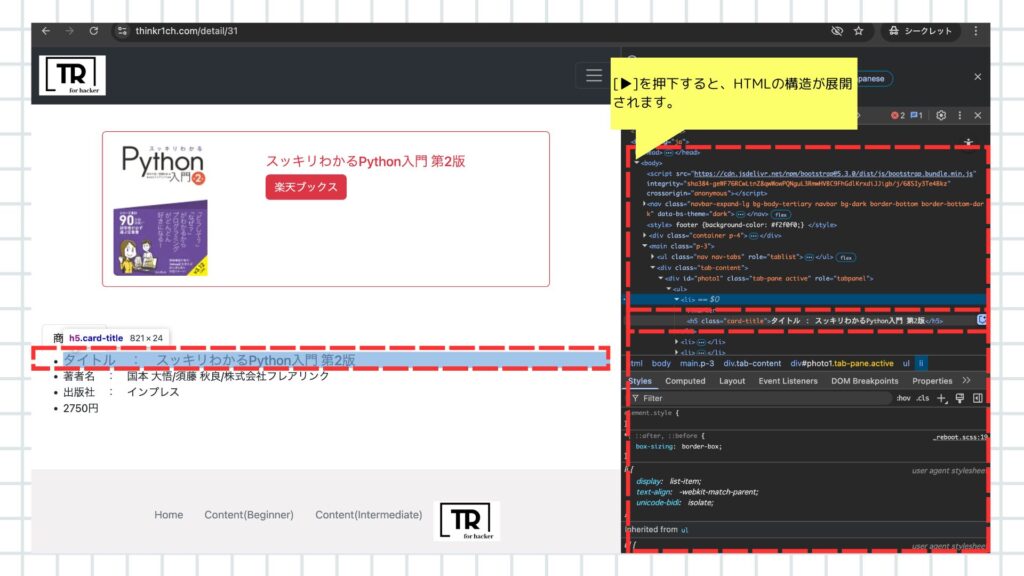Expand the div container p-4 node
Screen dimensions: 1024x576
pyautogui.click(x=645, y=235)
